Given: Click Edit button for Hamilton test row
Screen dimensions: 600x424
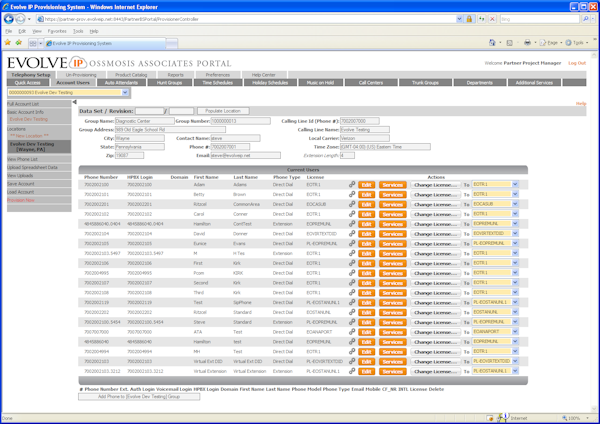Looking at the screenshot, I should tap(367, 342).
